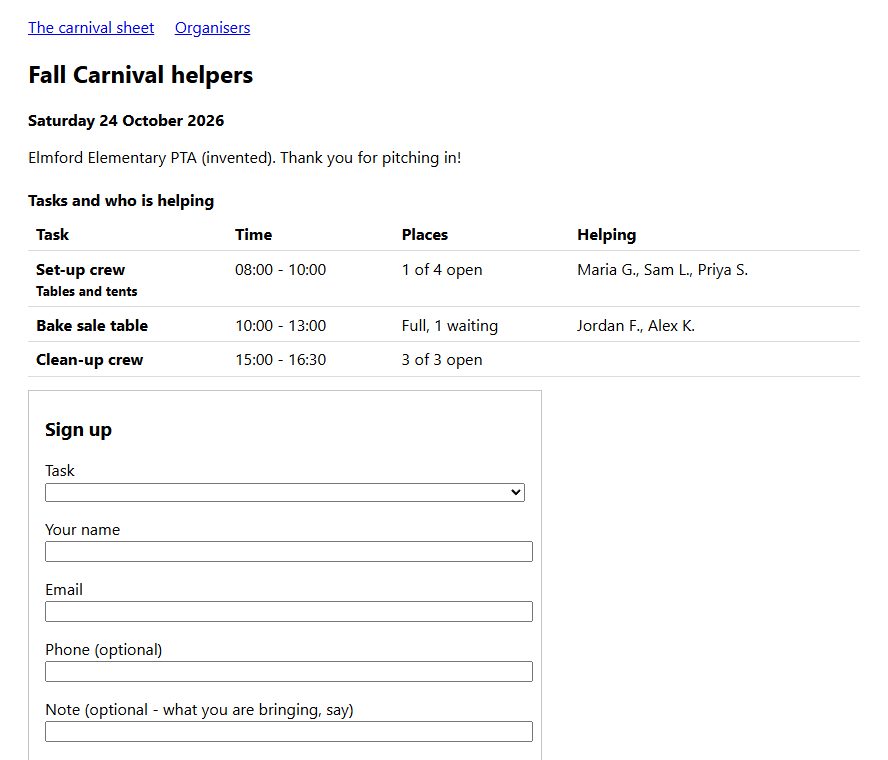Click the "08:00 - 10:00" time cell
Viewport: 888px width, 760px height.
point(281,270)
